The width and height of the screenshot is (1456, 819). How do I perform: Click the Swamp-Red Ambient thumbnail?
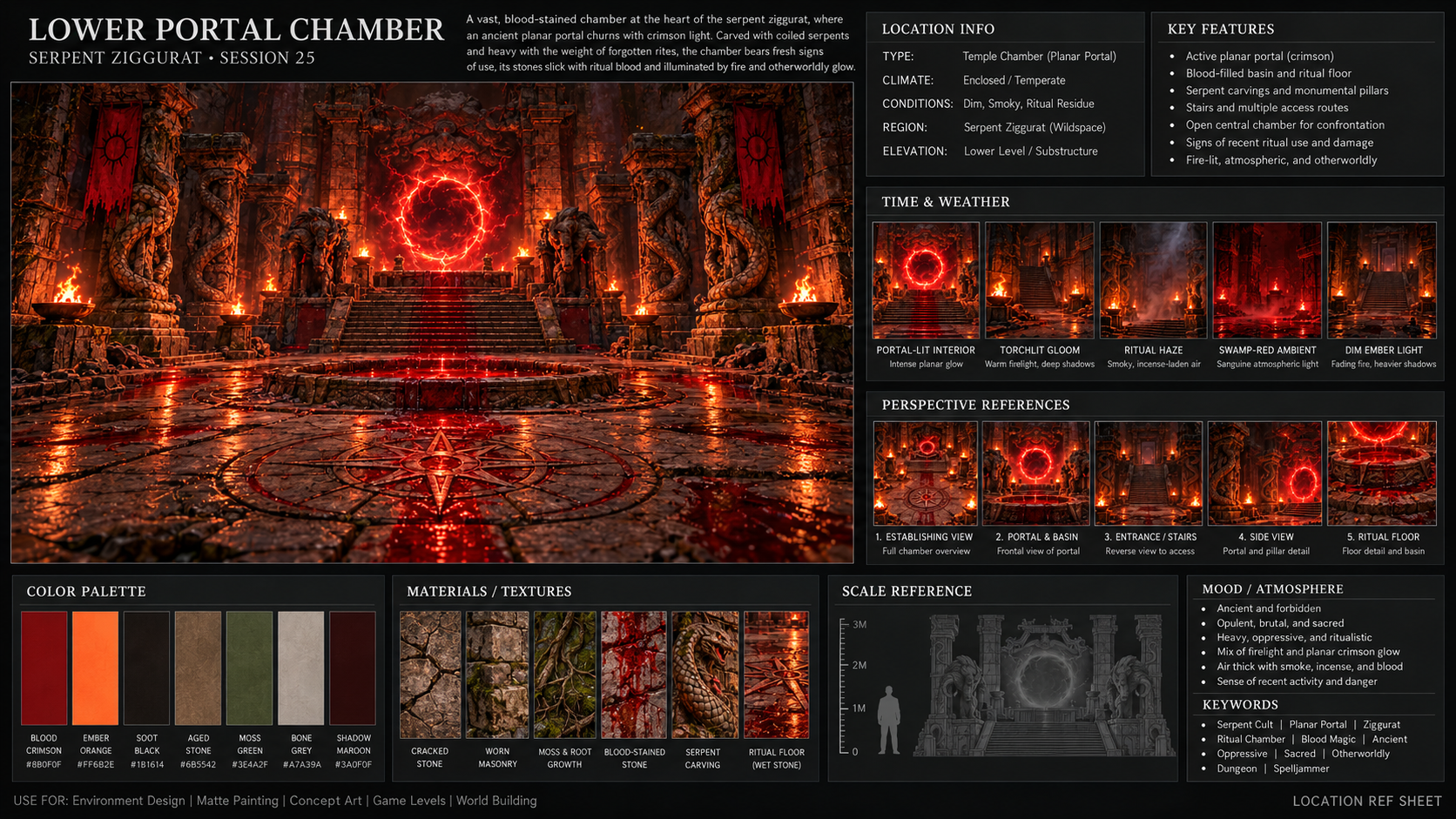(1267, 280)
